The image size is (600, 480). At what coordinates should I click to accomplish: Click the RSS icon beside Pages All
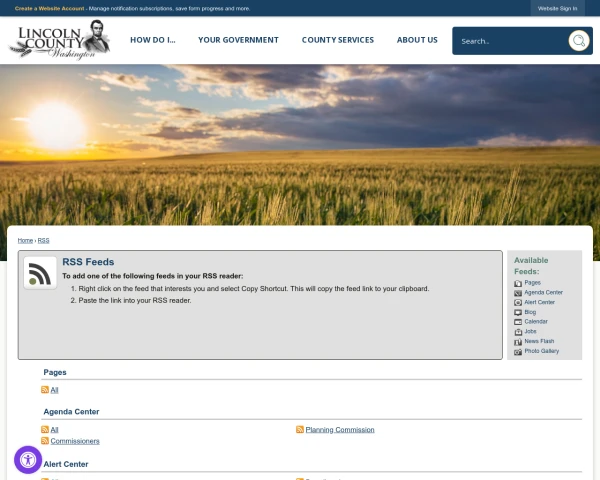pos(45,390)
